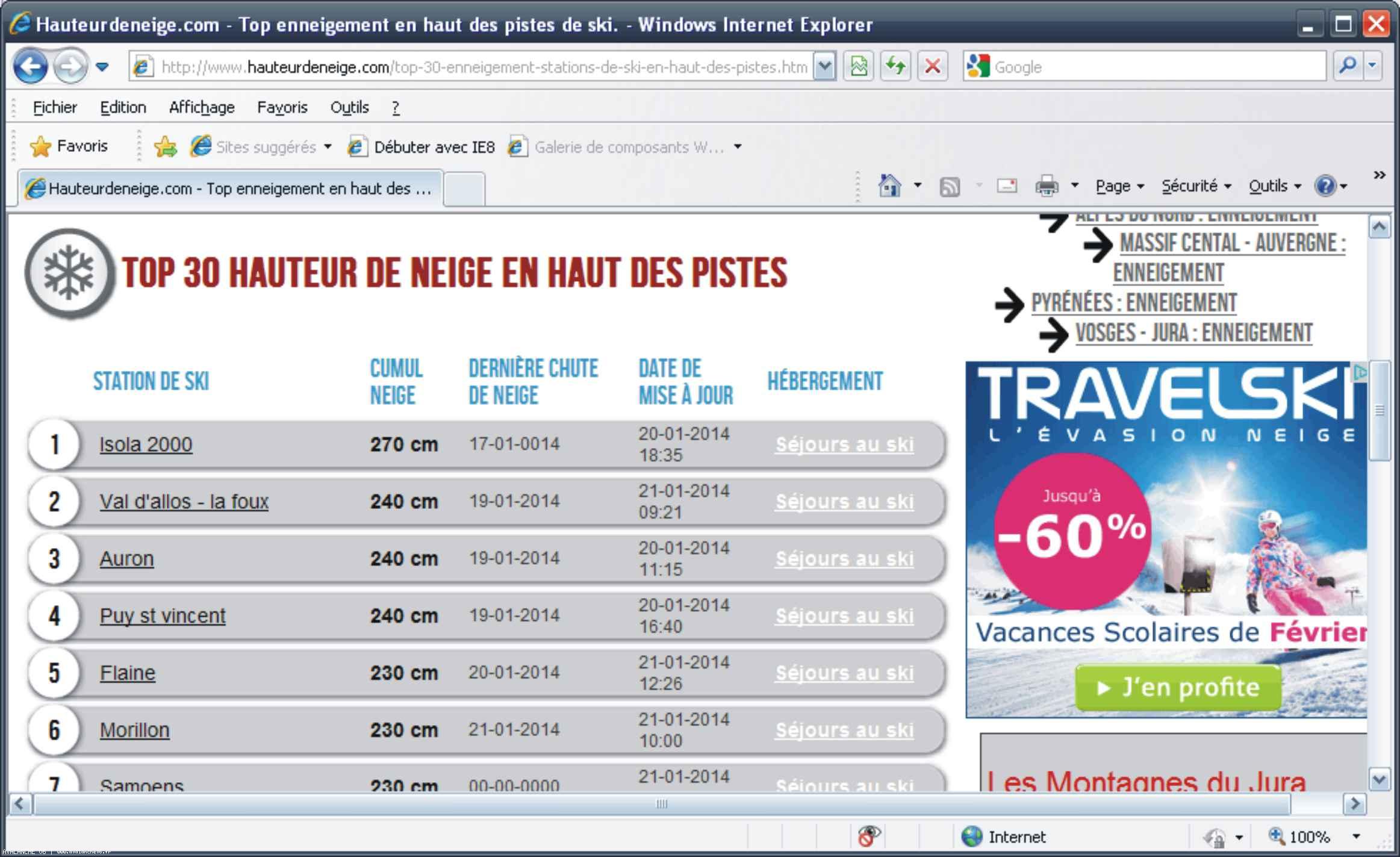This screenshot has height=857, width=1400.
Task: Open Flaine station link
Action: 127,673
